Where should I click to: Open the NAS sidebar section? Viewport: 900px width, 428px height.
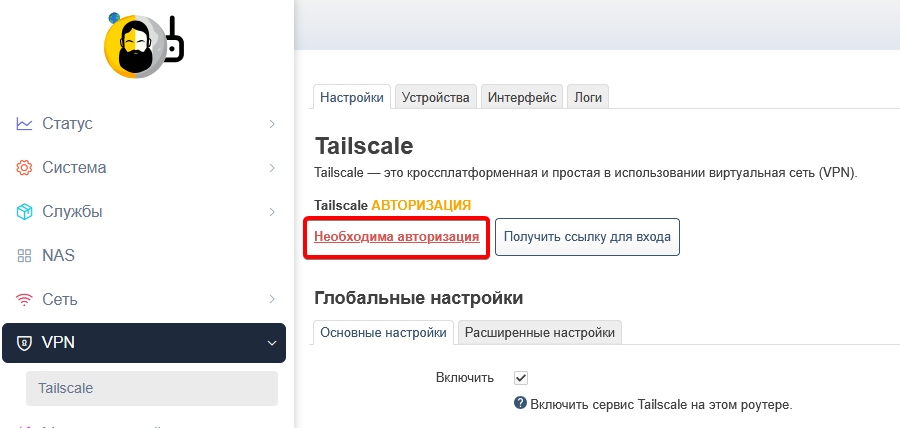click(144, 255)
